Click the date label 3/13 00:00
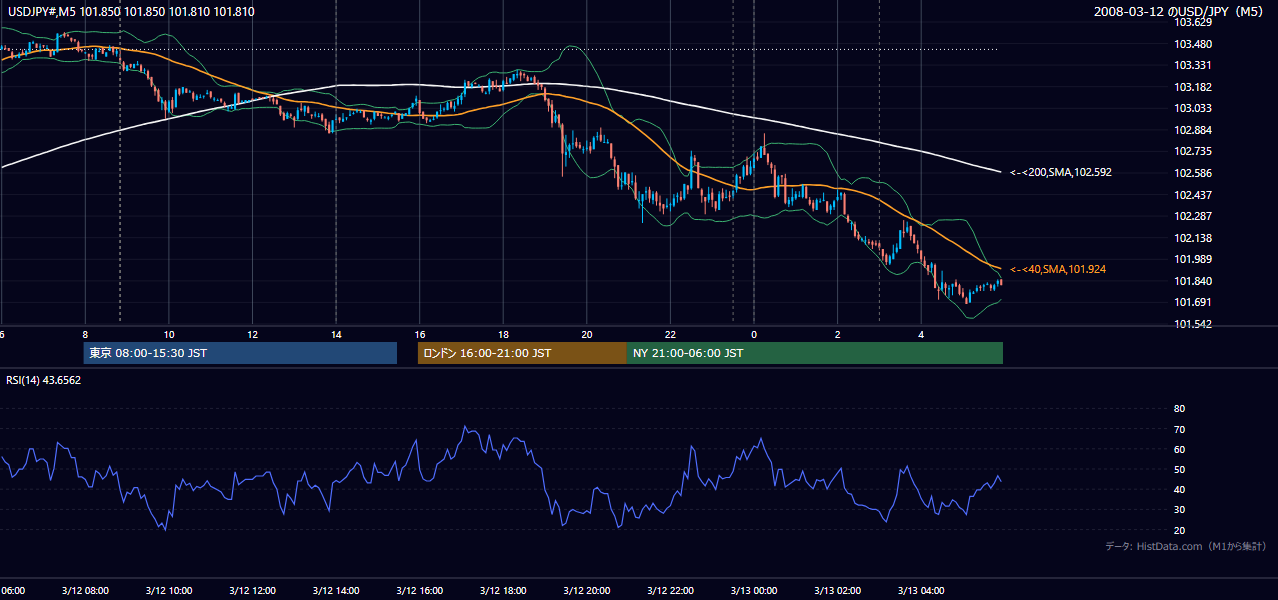This screenshot has height=600, width=1278. click(753, 591)
